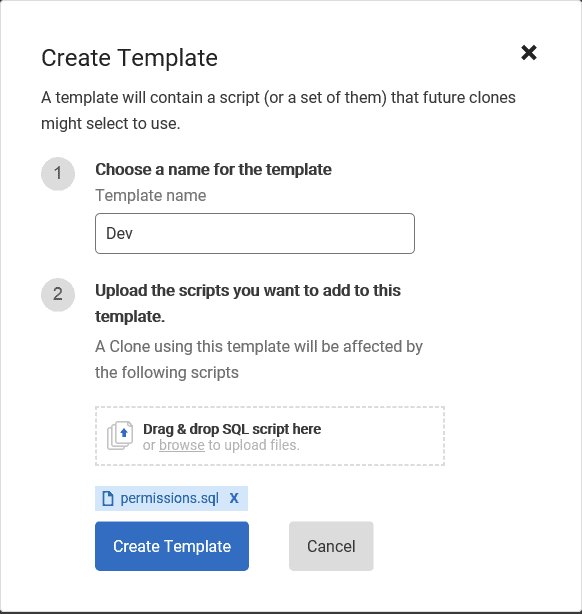Image resolution: width=582 pixels, height=614 pixels.
Task: Click the 'A template will contain a script' intro text
Action: 278,110
